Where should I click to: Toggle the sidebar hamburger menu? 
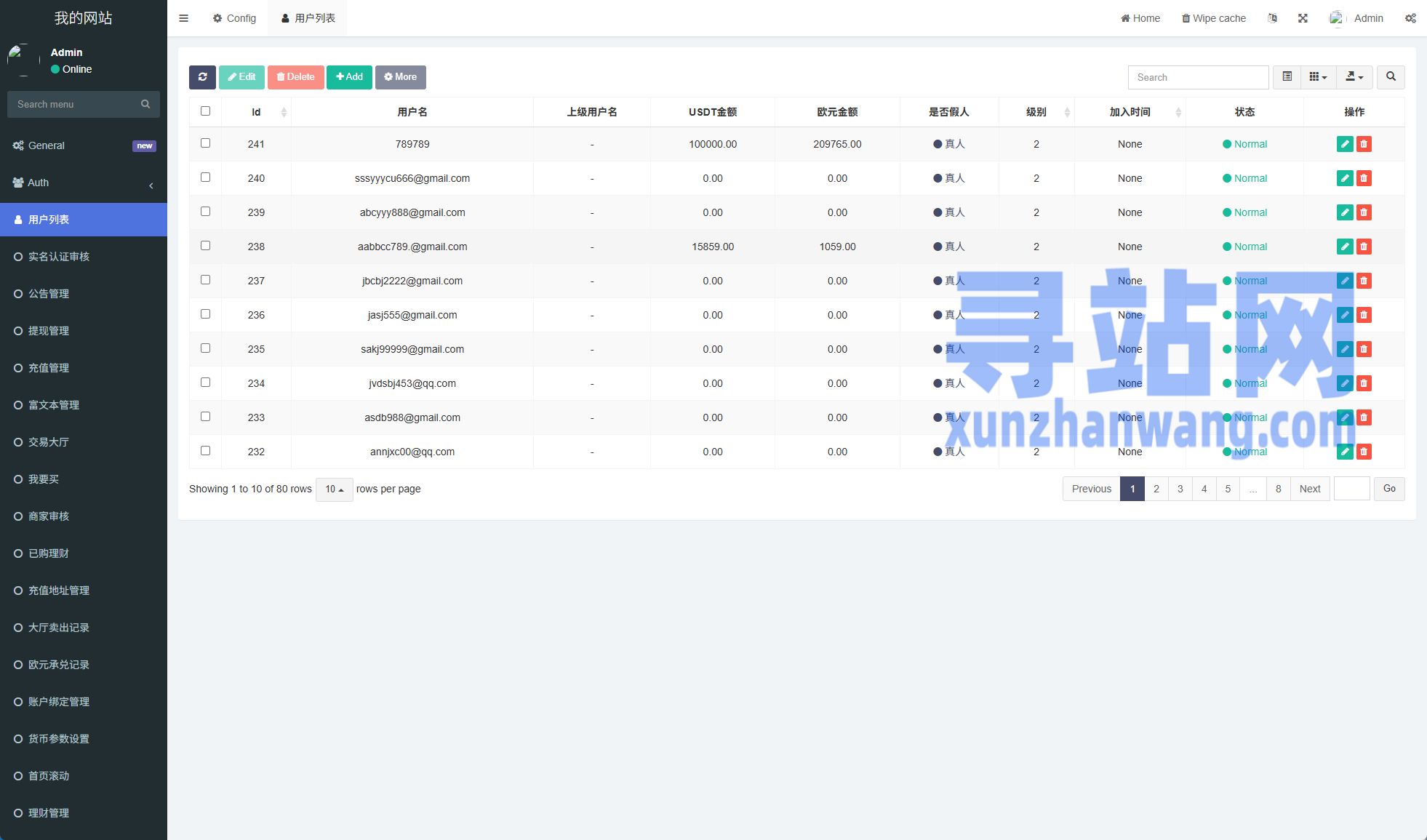pyautogui.click(x=183, y=18)
